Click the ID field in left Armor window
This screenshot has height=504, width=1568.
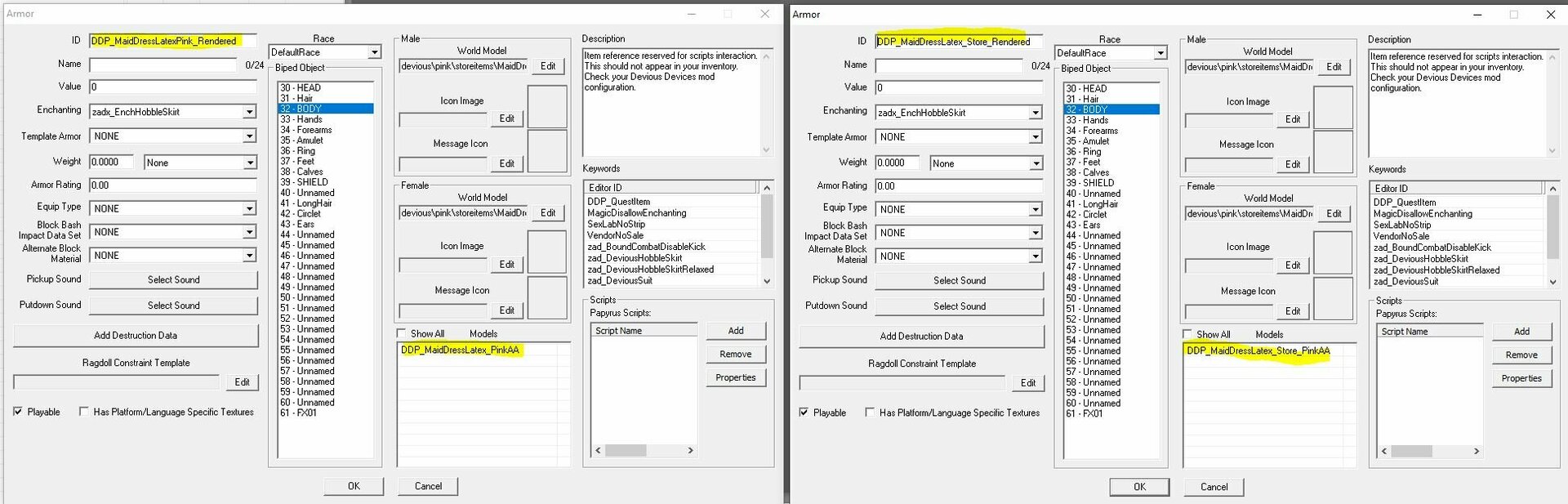coord(173,41)
